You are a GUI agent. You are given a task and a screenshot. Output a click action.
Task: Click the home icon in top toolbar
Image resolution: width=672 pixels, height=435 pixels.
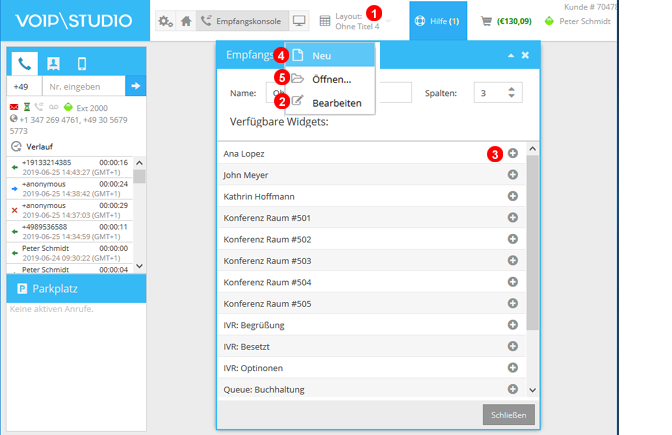pos(186,21)
